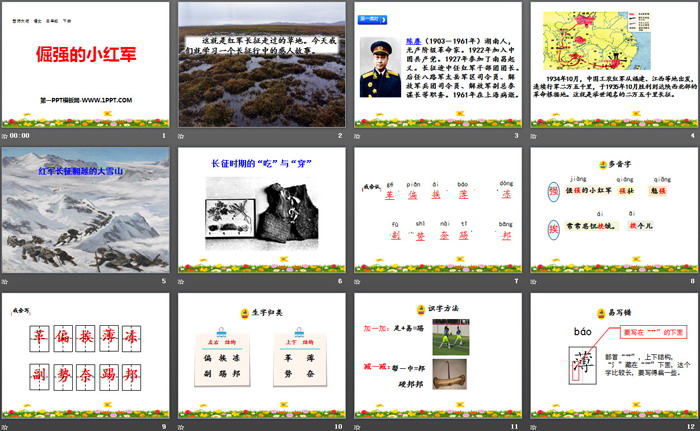700x431 pixels.
Task: Click slide number 7 label
Action: point(517,281)
